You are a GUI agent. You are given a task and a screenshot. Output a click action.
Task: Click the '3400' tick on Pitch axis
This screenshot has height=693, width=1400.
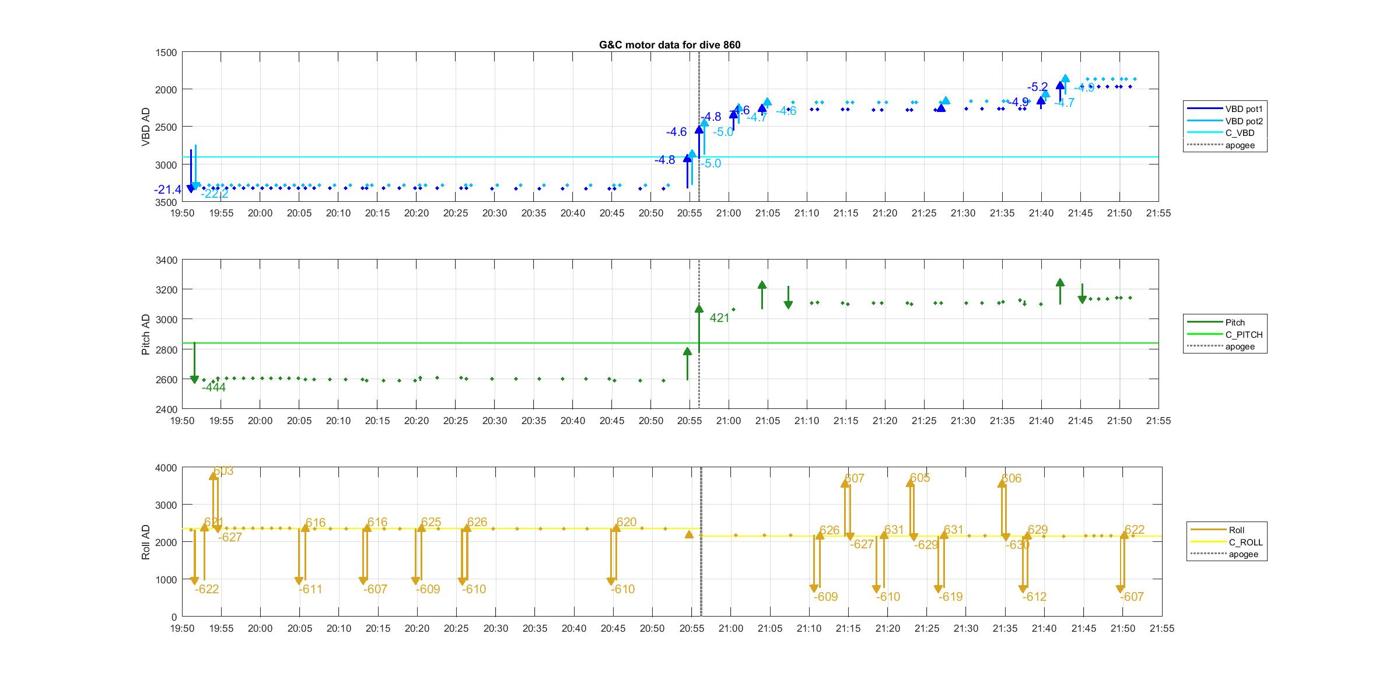click(x=166, y=260)
